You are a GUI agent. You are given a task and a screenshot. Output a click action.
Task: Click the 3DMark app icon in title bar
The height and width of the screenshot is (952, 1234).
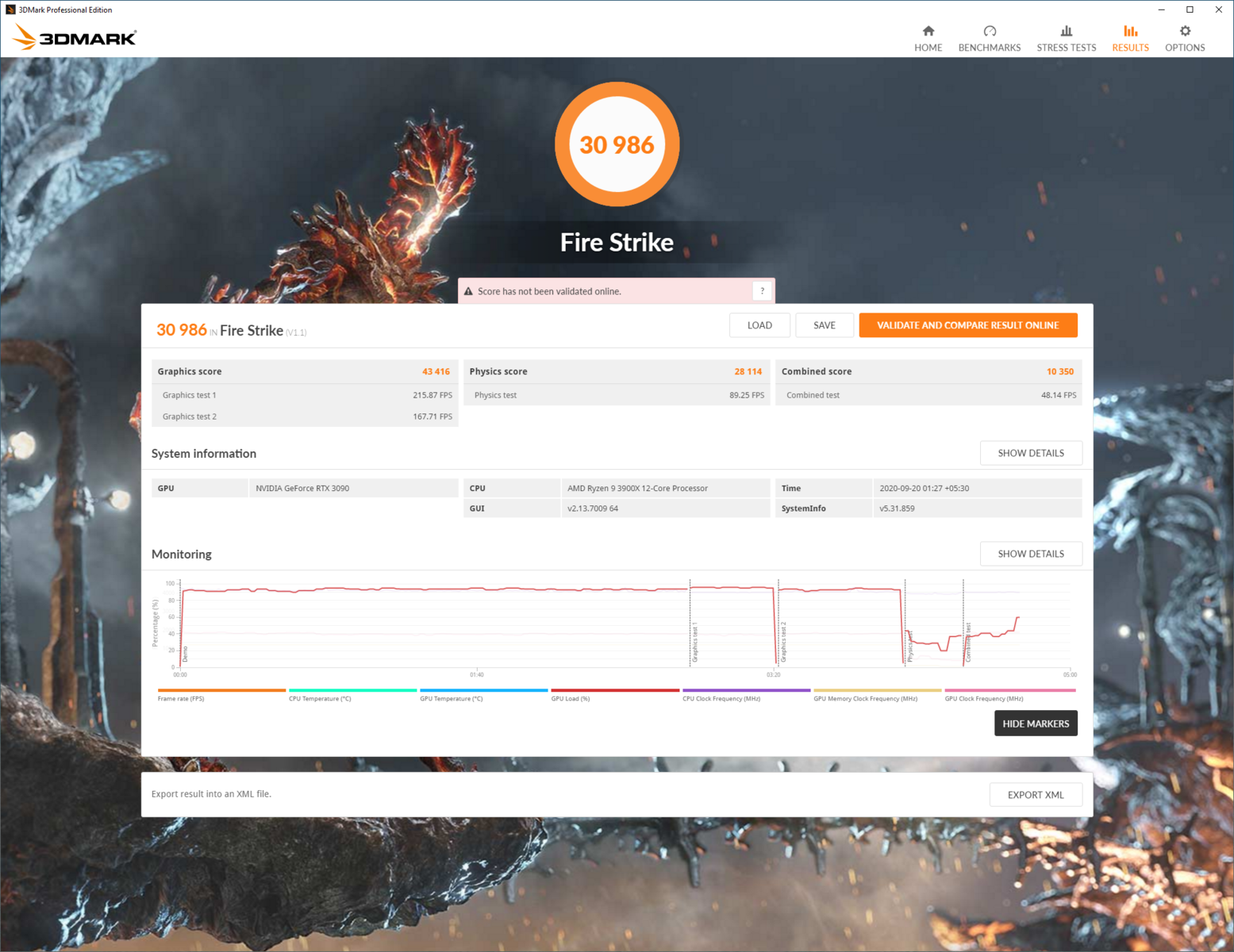(x=10, y=10)
